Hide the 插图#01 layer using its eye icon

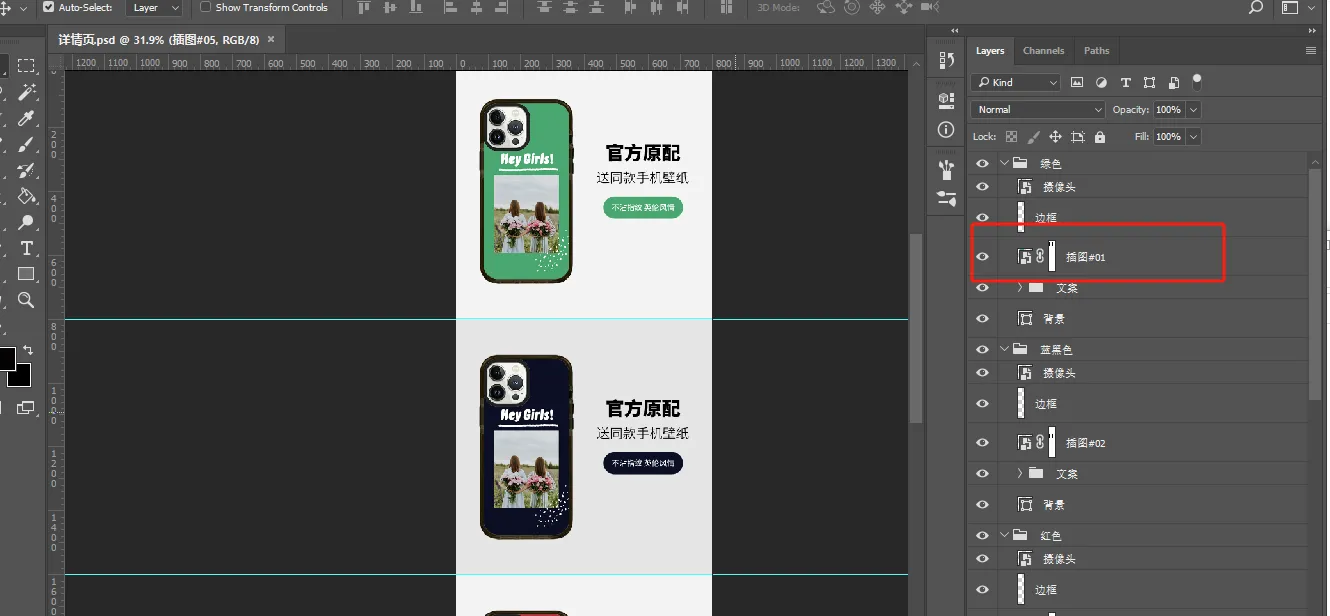pos(982,257)
